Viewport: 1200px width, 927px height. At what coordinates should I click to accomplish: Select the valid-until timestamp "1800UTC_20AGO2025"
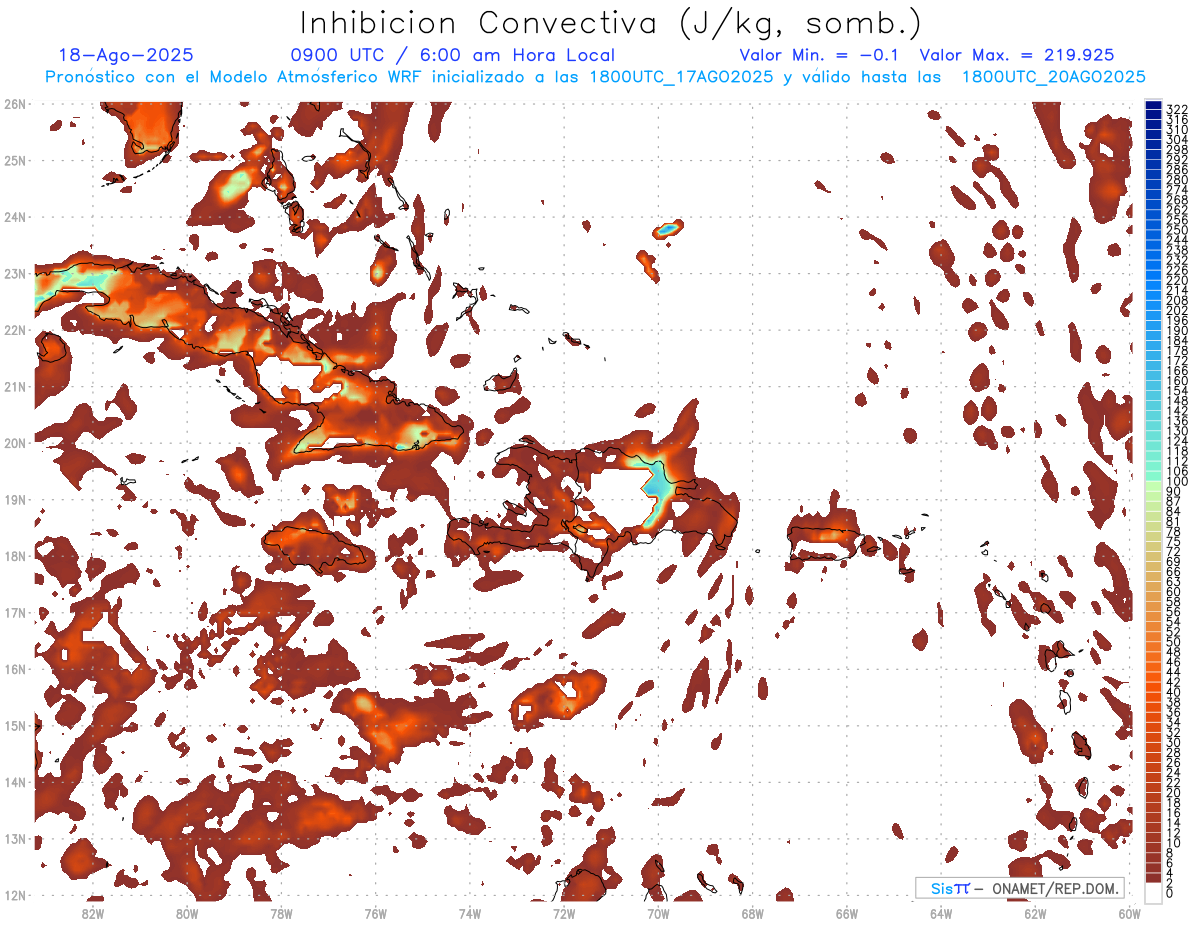[1054, 77]
